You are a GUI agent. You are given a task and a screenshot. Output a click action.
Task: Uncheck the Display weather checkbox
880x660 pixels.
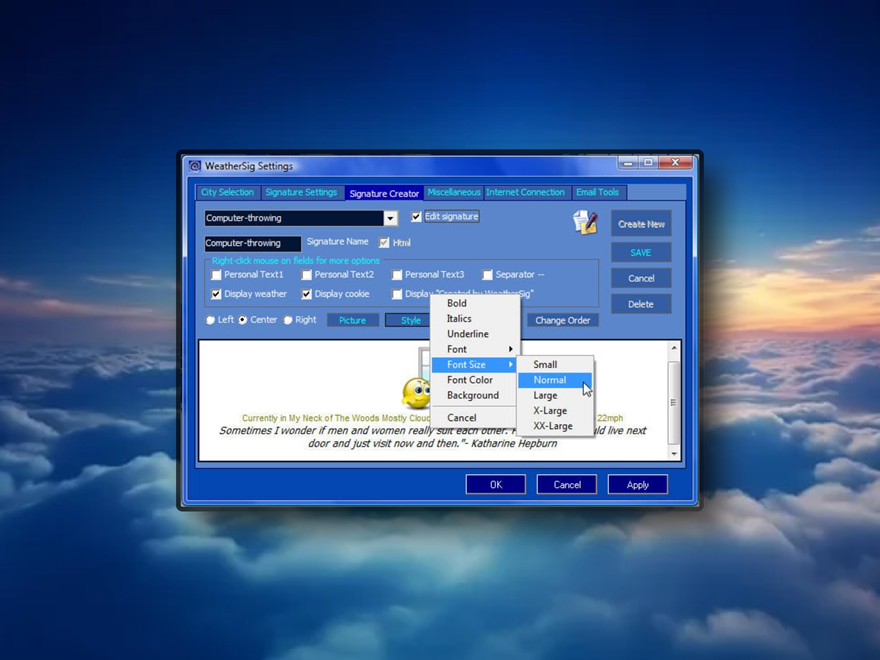tap(216, 295)
